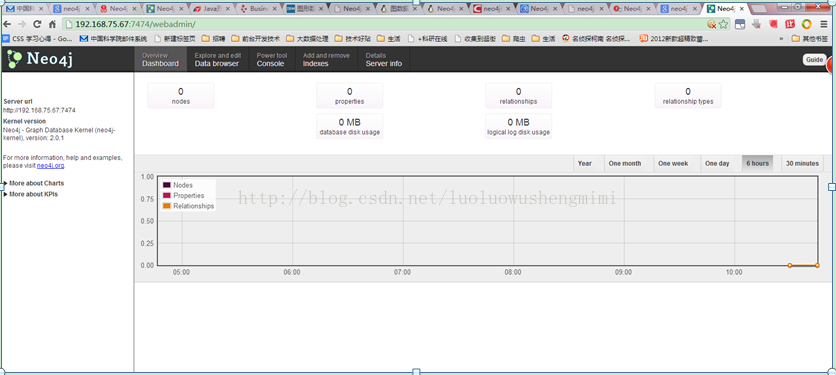
Task: Click the Relationships legend color swatch
Action: coord(167,206)
